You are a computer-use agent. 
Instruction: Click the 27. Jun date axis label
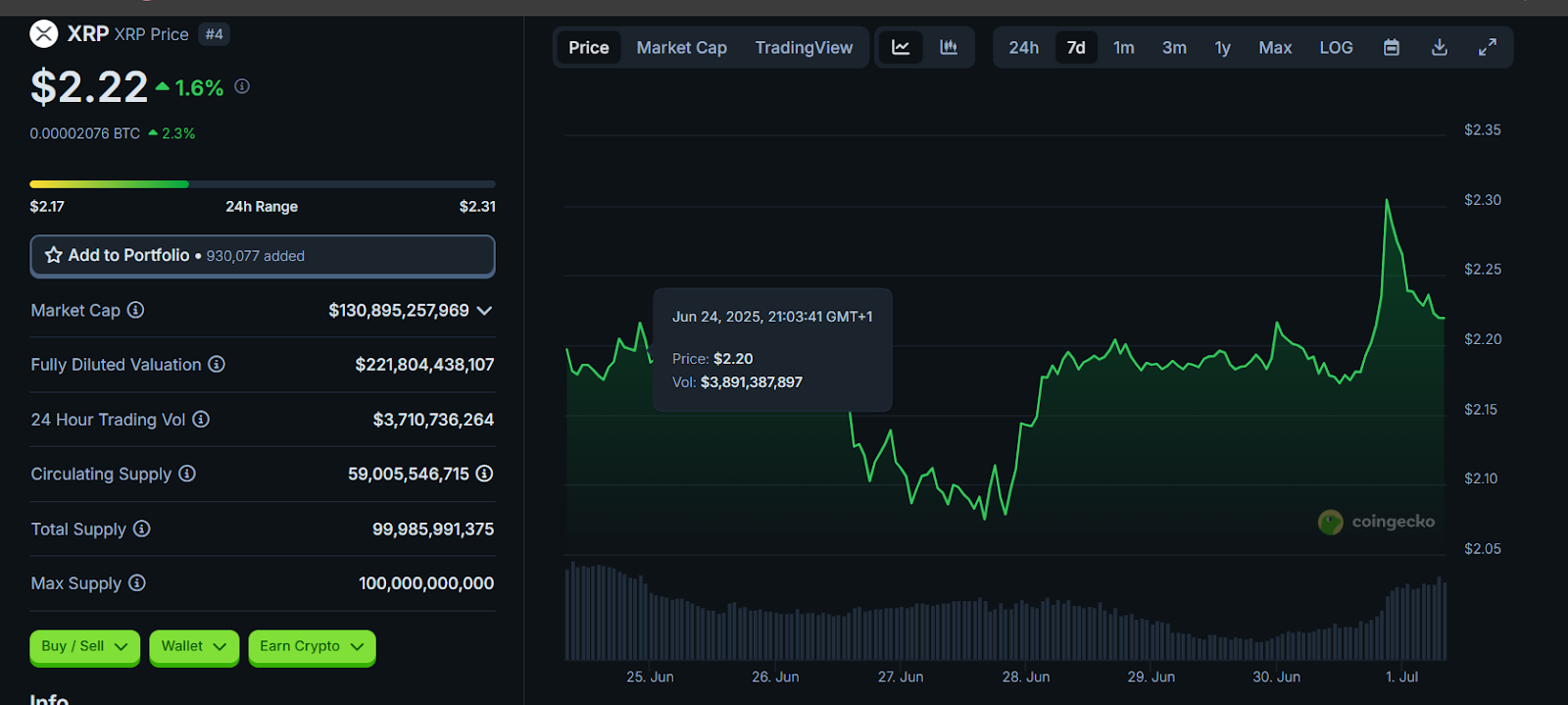pos(901,677)
